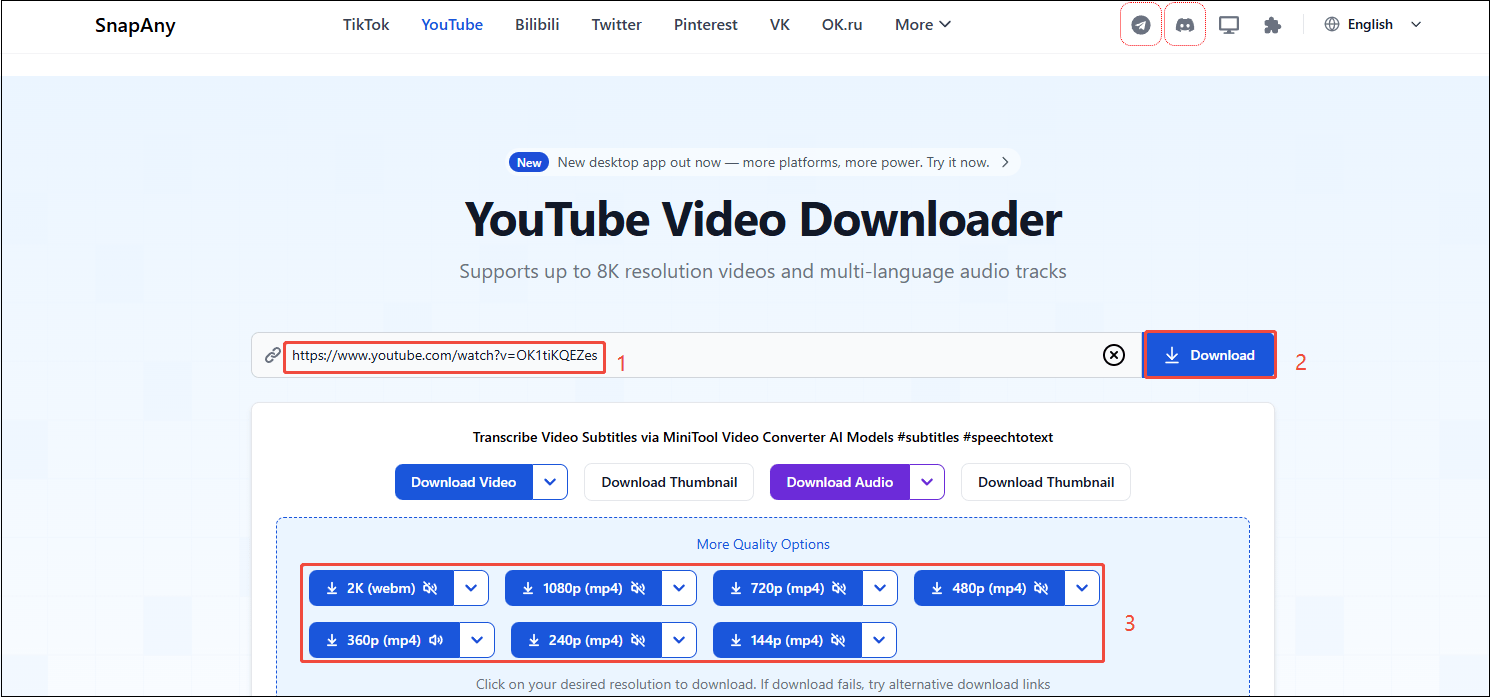
Task: Open the More navigation menu
Action: 921,23
